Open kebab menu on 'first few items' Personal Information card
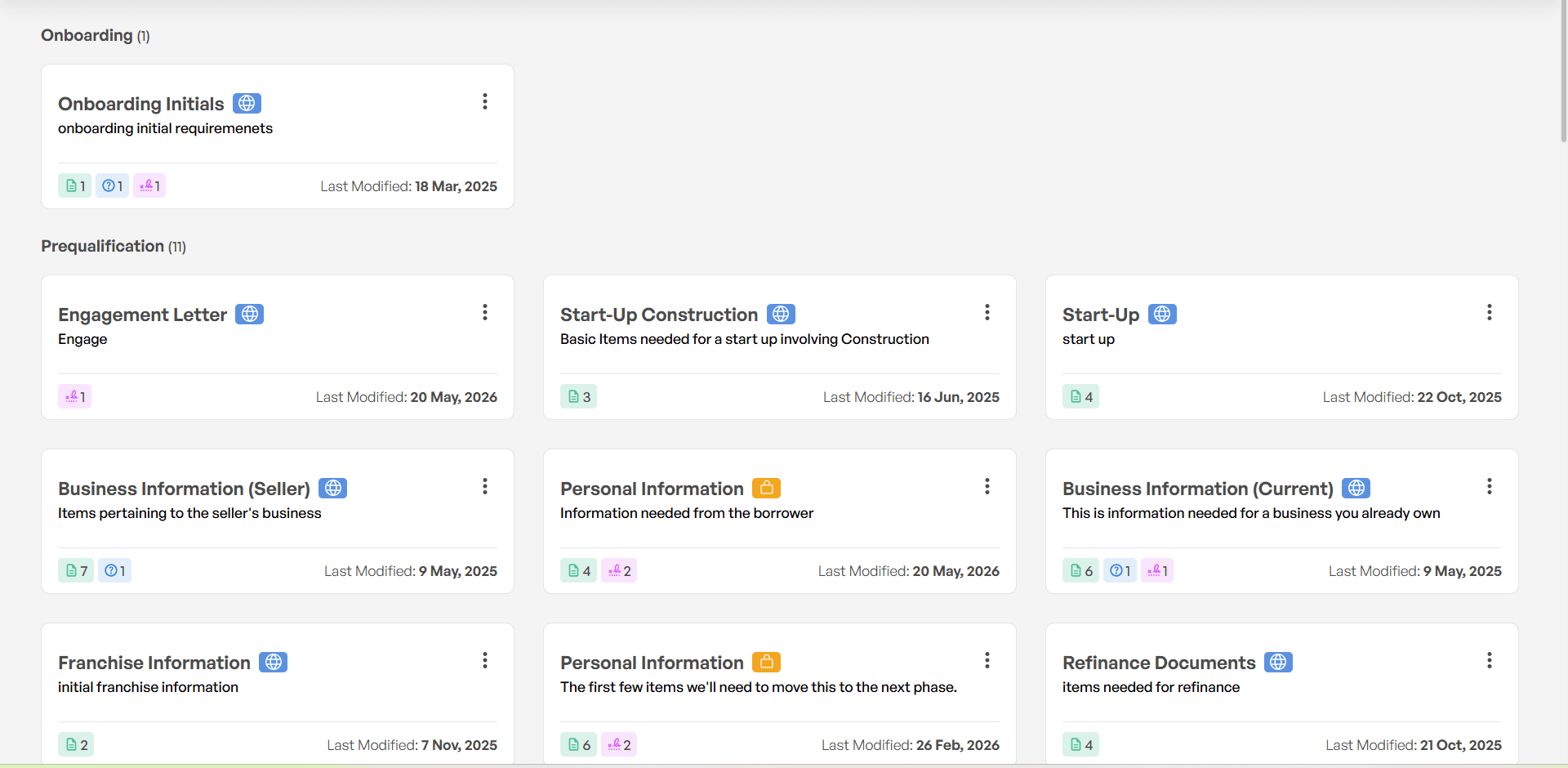1568x768 pixels. pyautogui.click(x=987, y=660)
